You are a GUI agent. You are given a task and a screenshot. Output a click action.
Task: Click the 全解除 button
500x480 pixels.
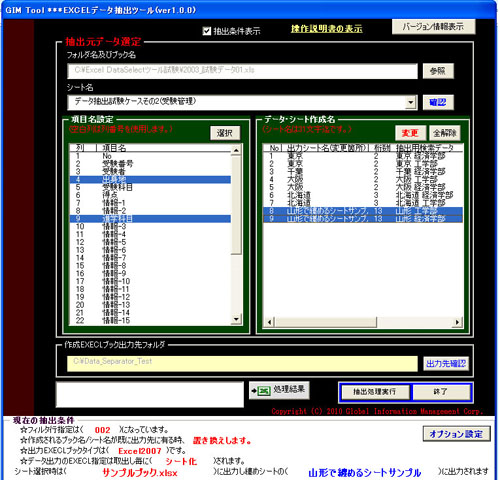pos(445,133)
